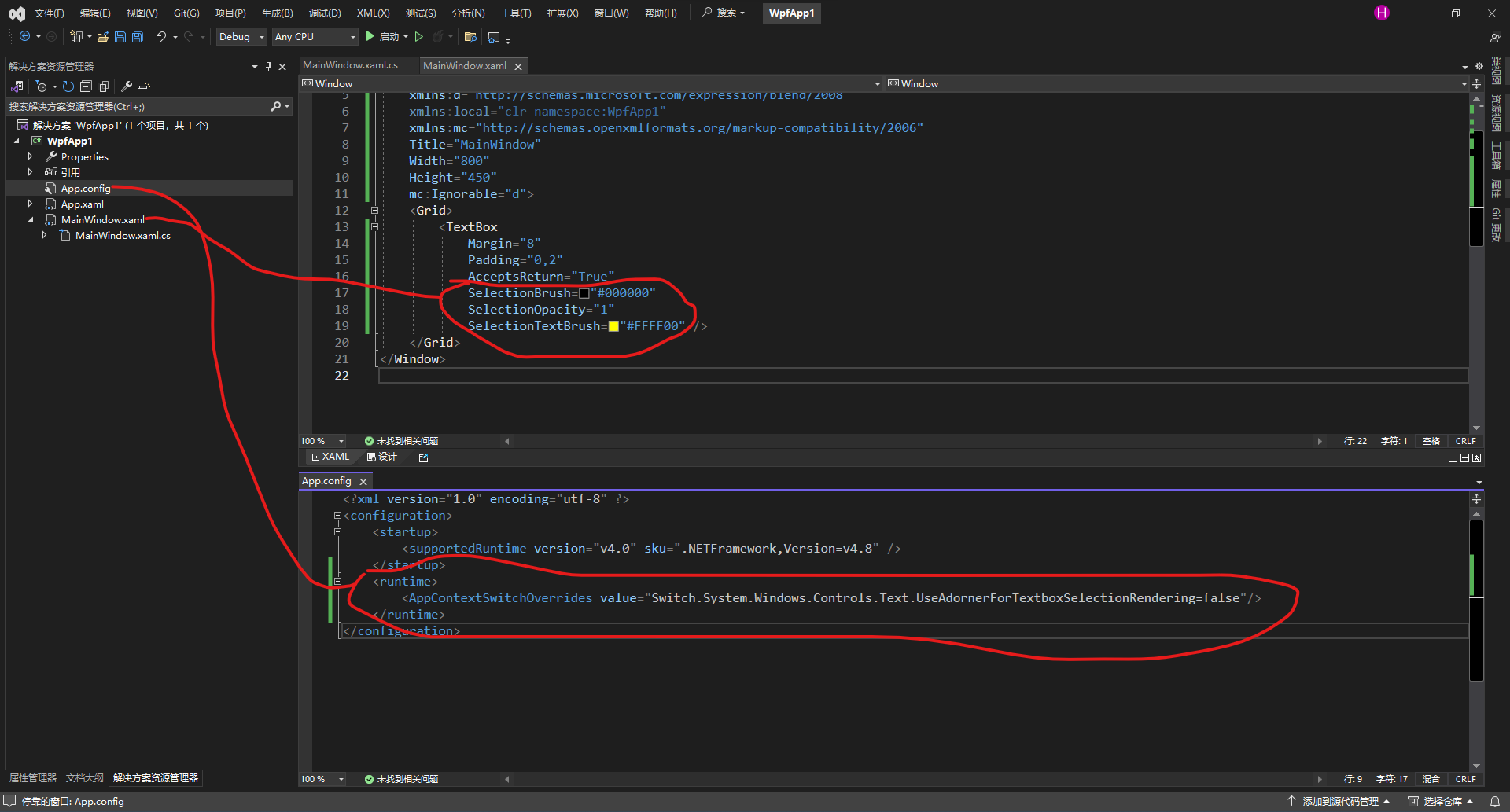Expand the Properties tree node
Image resolution: width=1510 pixels, height=812 pixels.
(x=30, y=156)
